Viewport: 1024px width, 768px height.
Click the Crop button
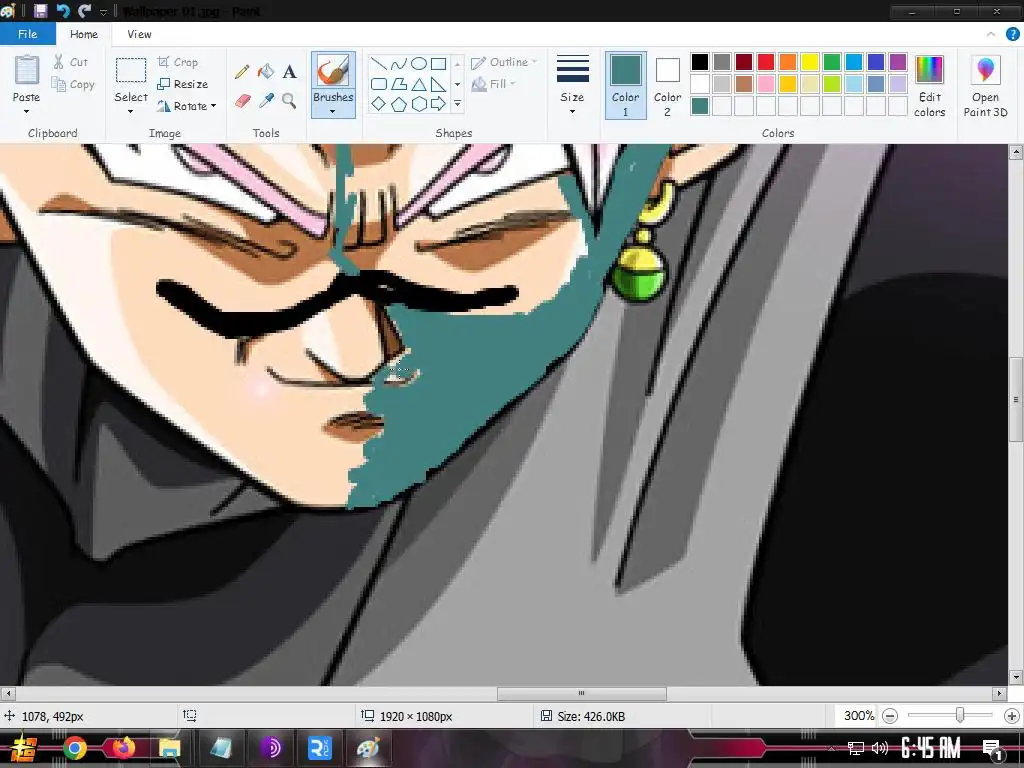[x=178, y=62]
